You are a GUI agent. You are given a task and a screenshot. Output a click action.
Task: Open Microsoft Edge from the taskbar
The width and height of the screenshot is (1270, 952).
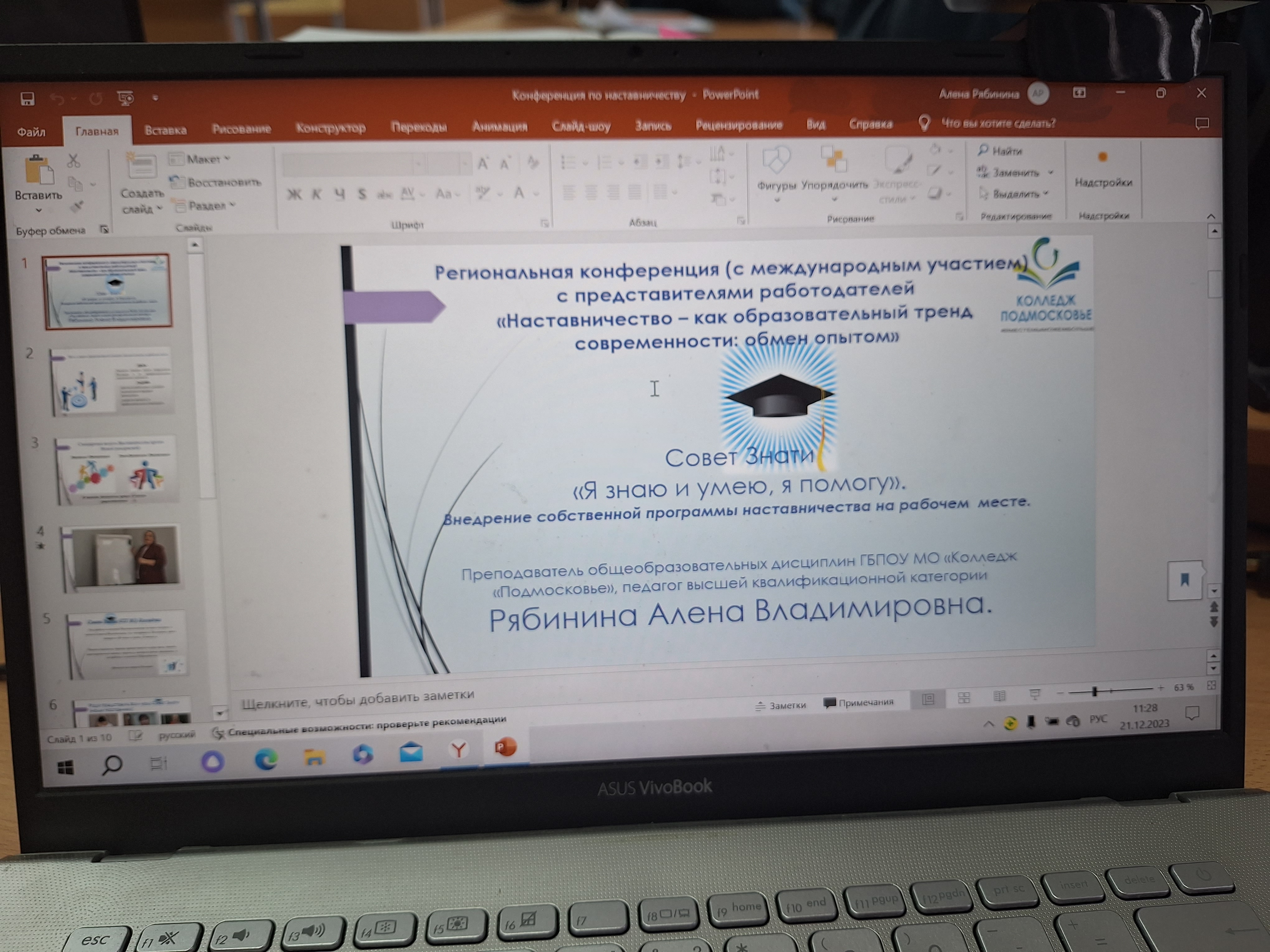point(266,759)
